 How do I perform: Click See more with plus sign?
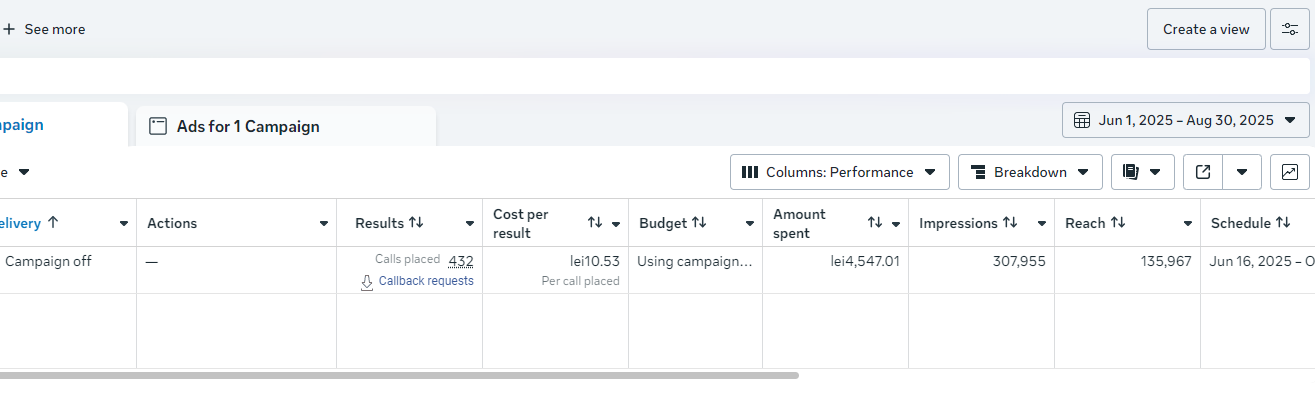pyautogui.click(x=44, y=29)
